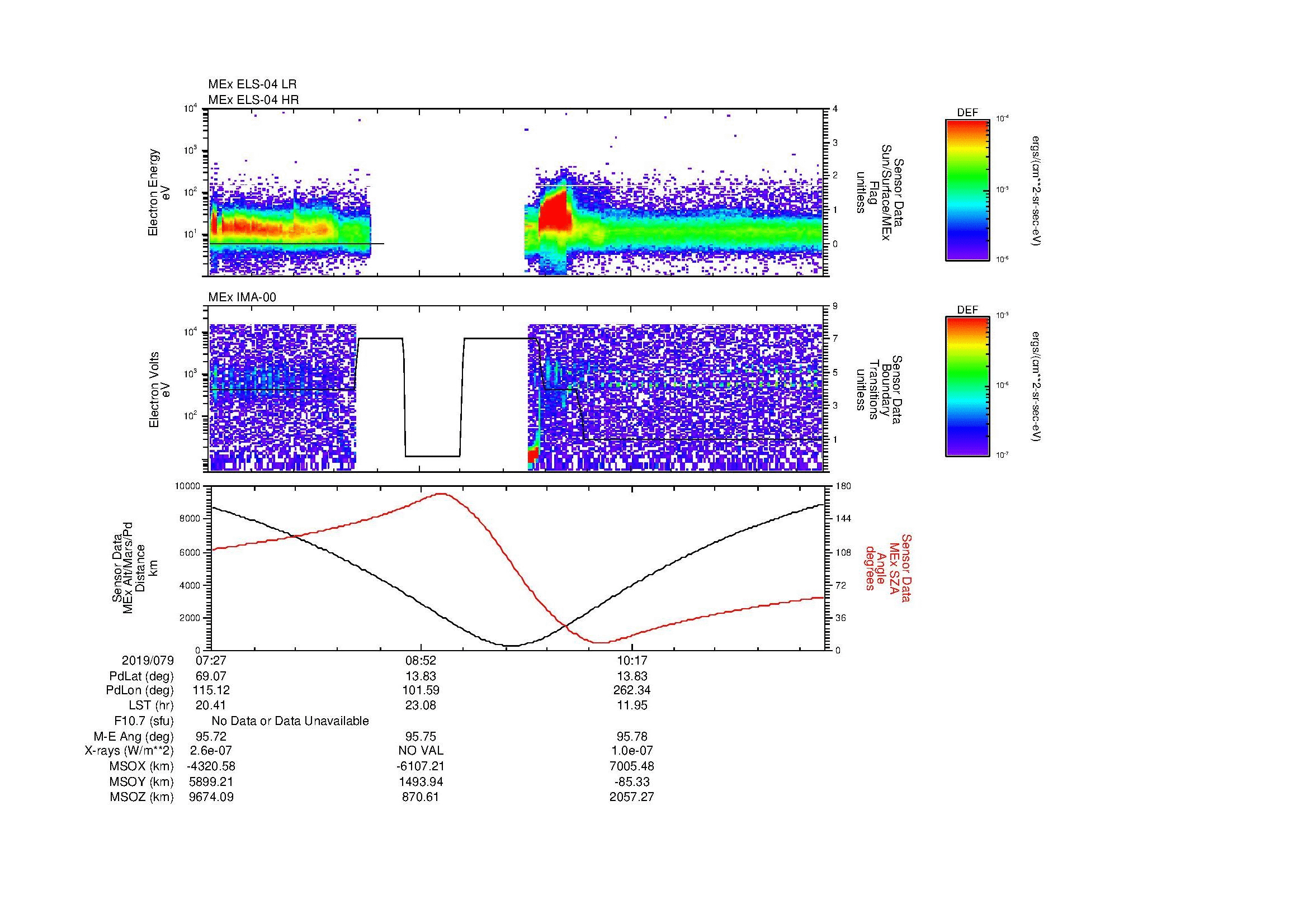Click the MSOY value -85.33

pyautogui.click(x=632, y=781)
